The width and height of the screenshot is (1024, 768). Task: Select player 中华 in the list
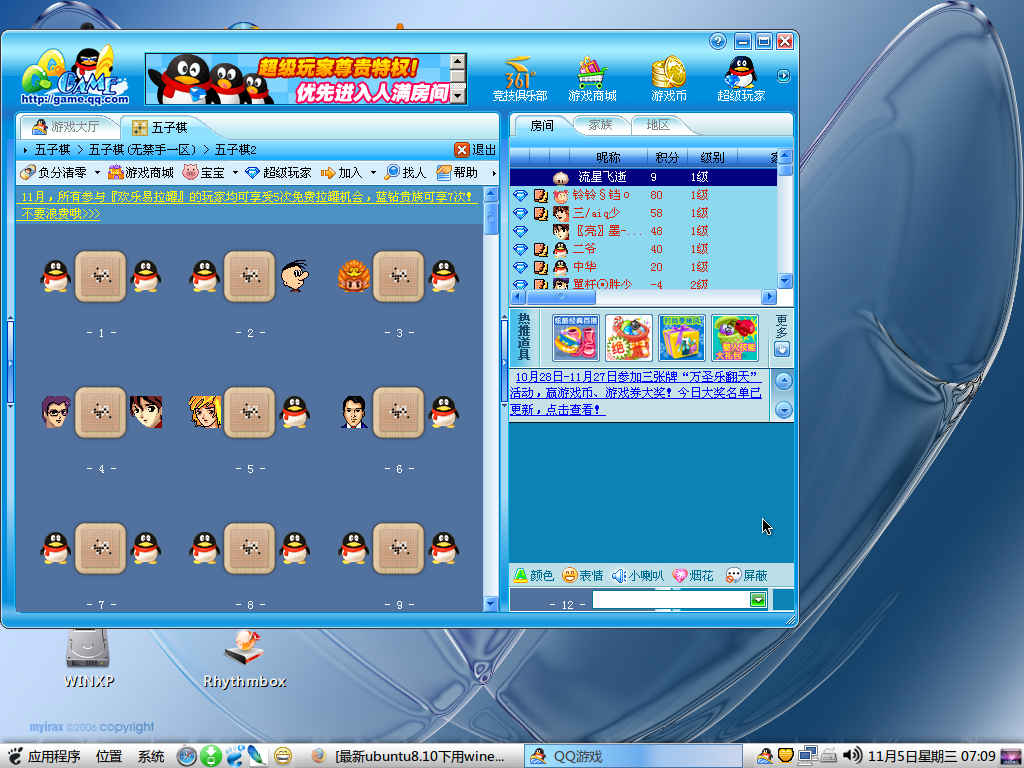pos(643,266)
